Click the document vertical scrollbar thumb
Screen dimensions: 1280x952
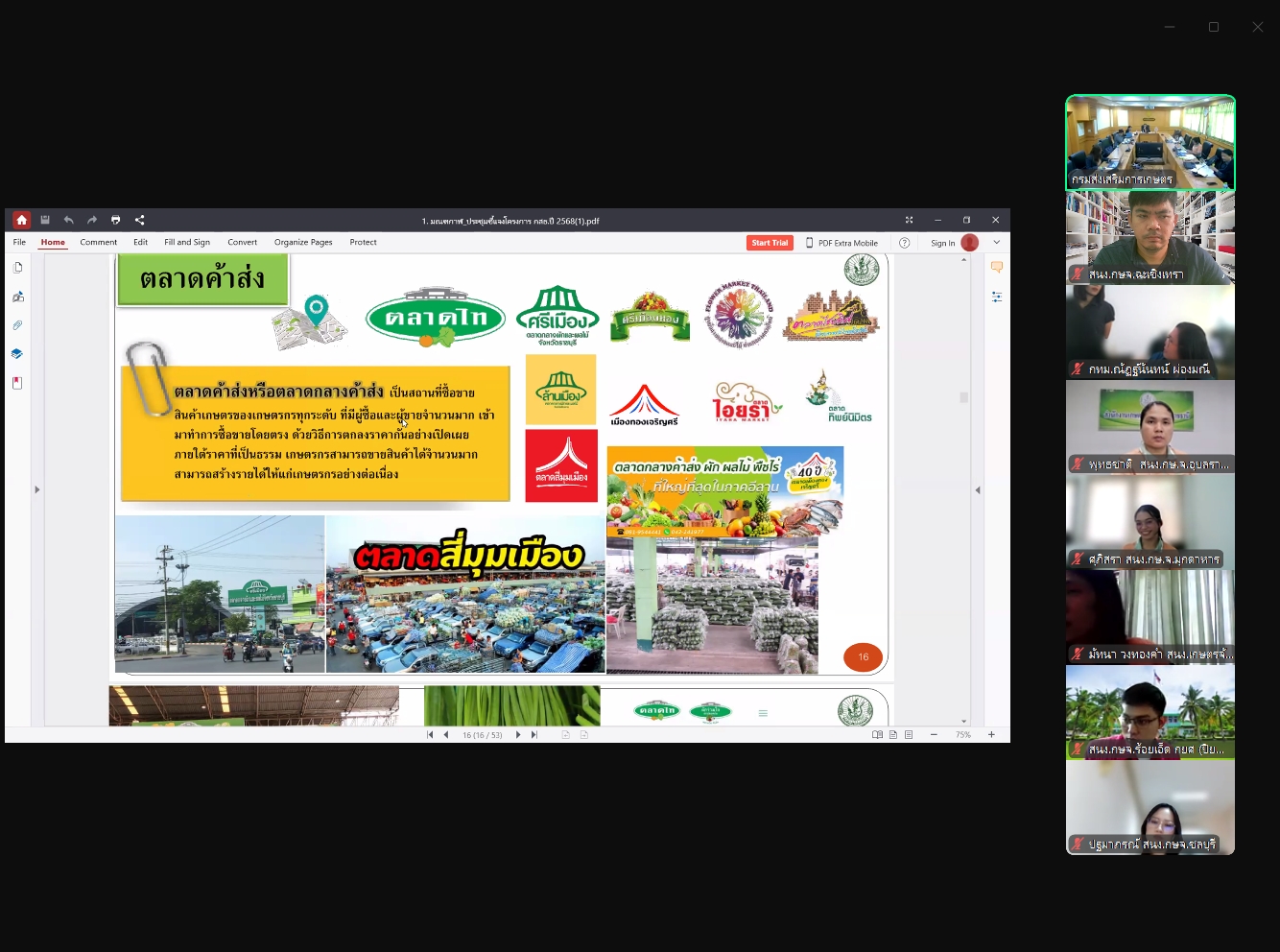(x=964, y=396)
